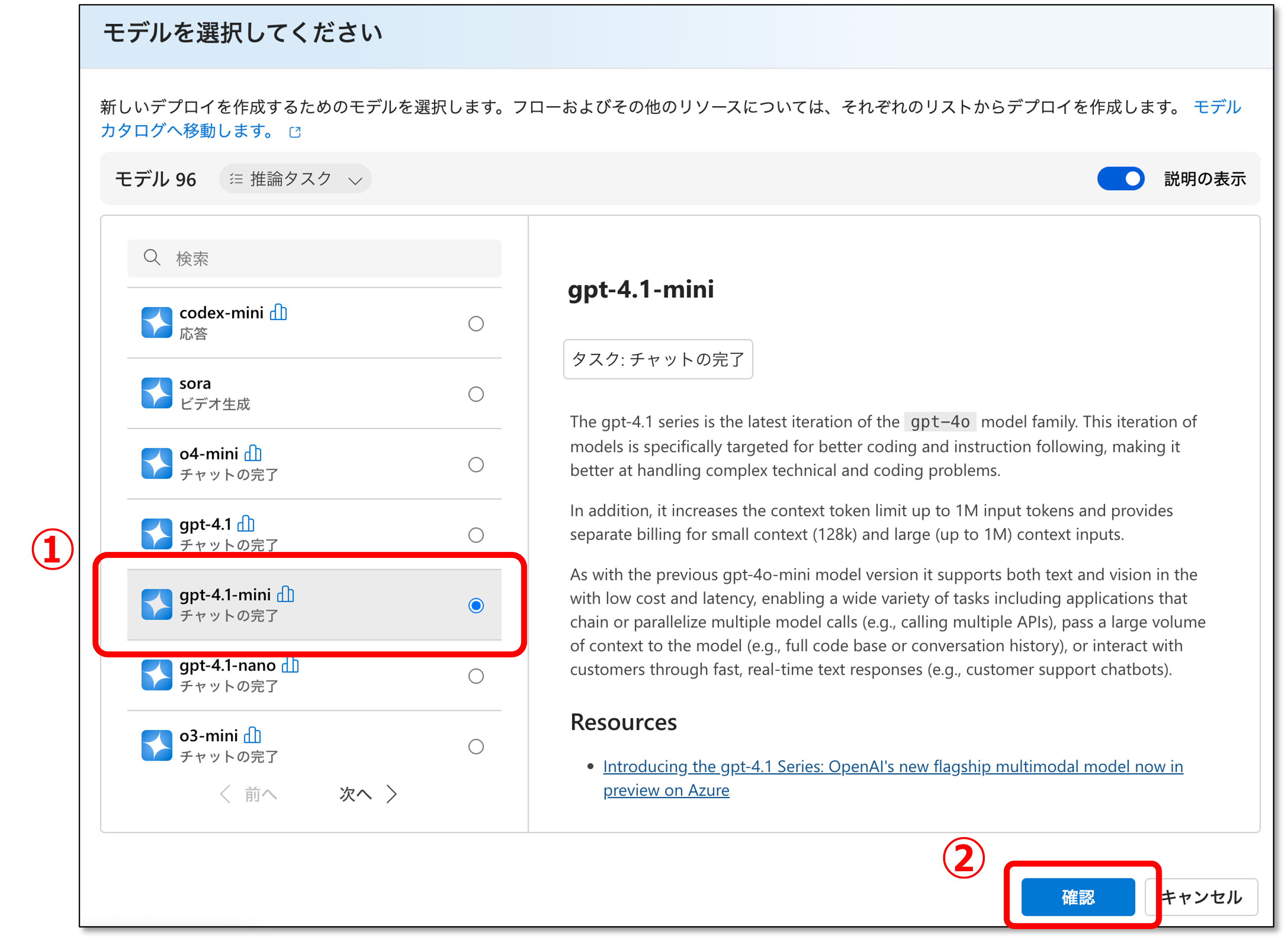Screen dimensions: 1288x941
Task: Click the gpt-4.1-mini heading in details pane
Action: (x=640, y=290)
